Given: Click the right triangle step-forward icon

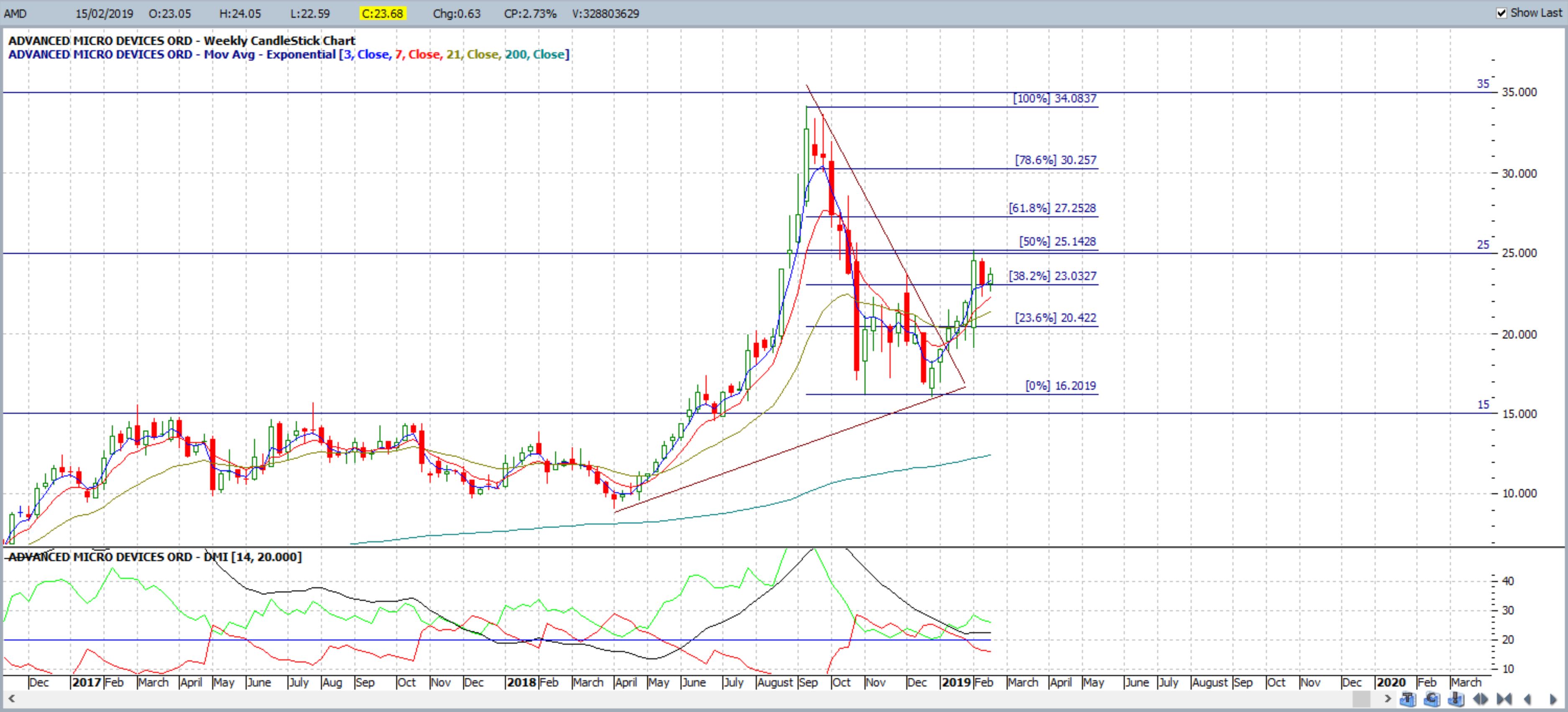Looking at the screenshot, I should pos(1553,699).
